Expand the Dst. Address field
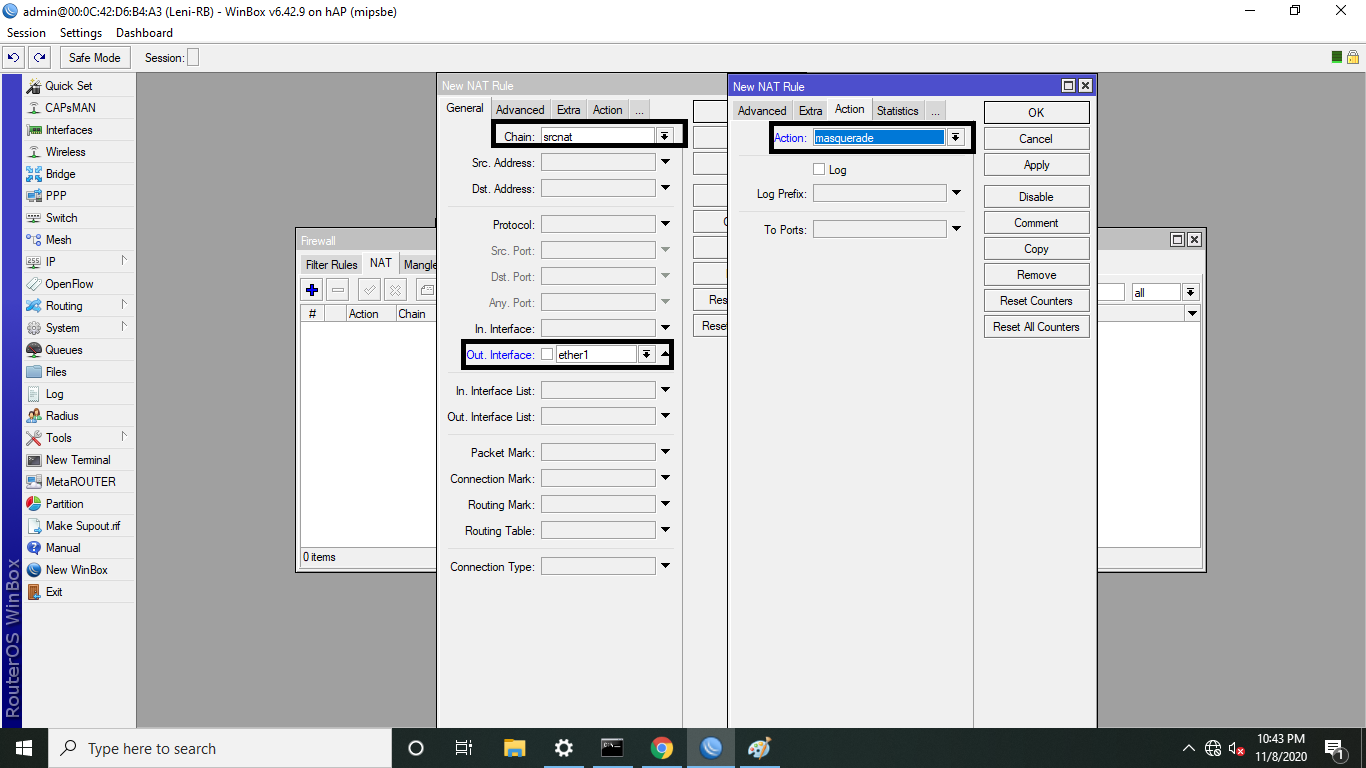1366x768 pixels. point(665,188)
